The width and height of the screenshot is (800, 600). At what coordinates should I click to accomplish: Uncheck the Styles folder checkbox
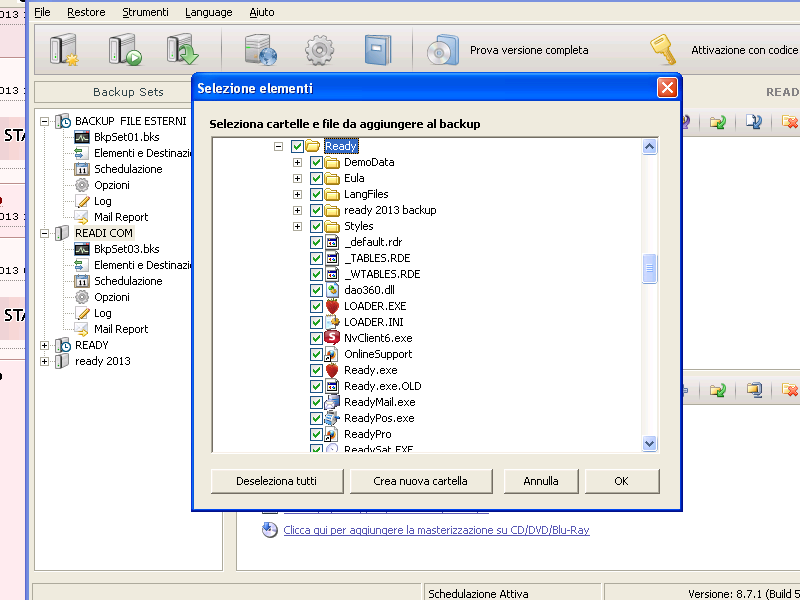pos(316,226)
